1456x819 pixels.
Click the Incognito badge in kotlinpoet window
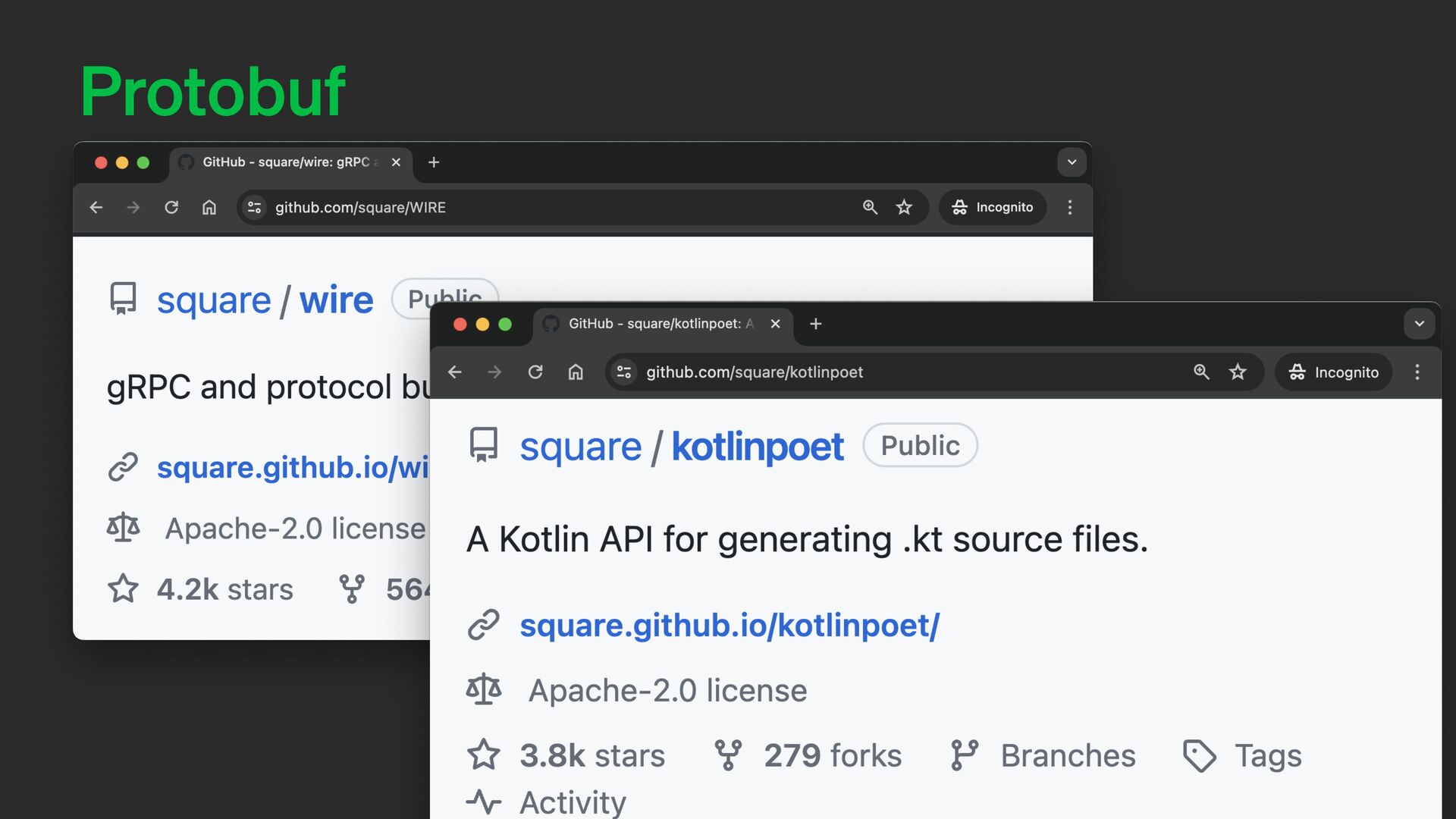(x=1333, y=372)
